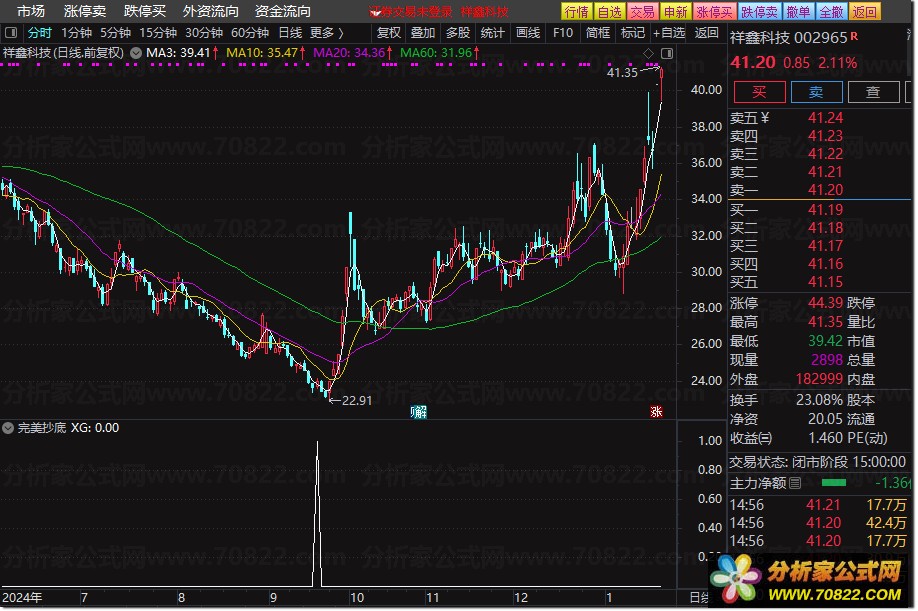This screenshot has height=611, width=918.
Task: Toggle the left sidebar panel icon
Action: pyautogui.click(x=11, y=33)
